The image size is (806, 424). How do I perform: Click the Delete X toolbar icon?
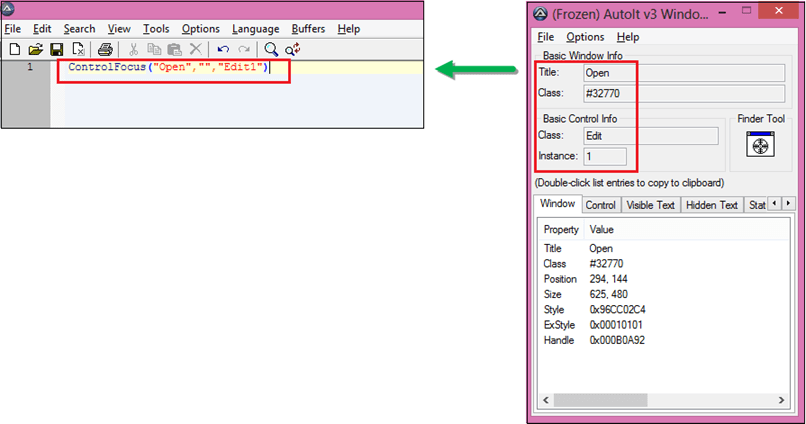tap(195, 49)
